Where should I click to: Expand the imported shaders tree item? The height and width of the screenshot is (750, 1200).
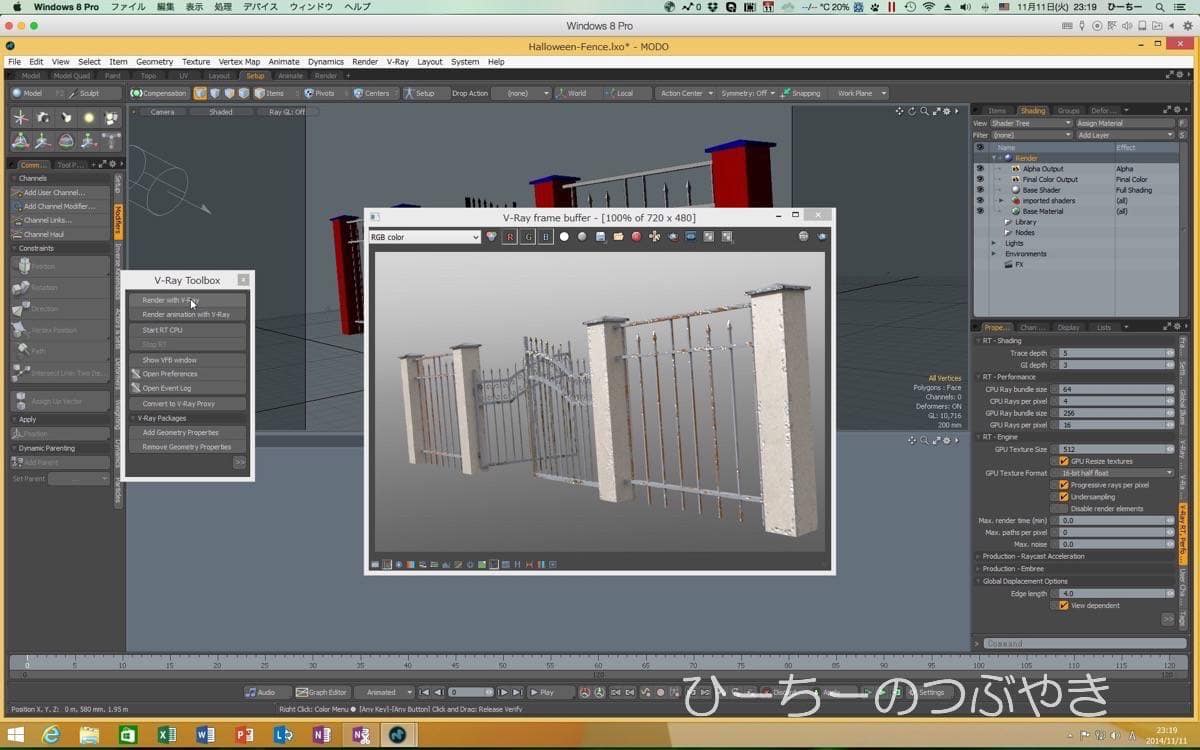click(x=1000, y=201)
